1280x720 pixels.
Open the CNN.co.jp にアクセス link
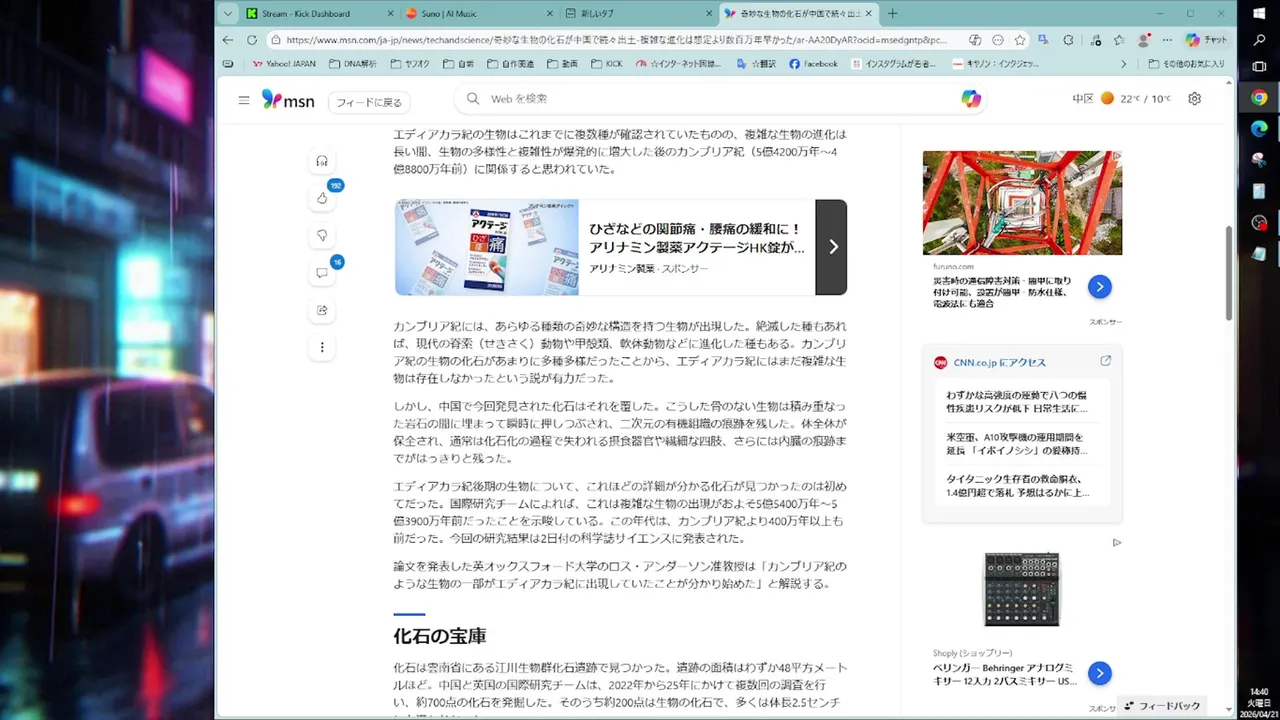(999, 362)
